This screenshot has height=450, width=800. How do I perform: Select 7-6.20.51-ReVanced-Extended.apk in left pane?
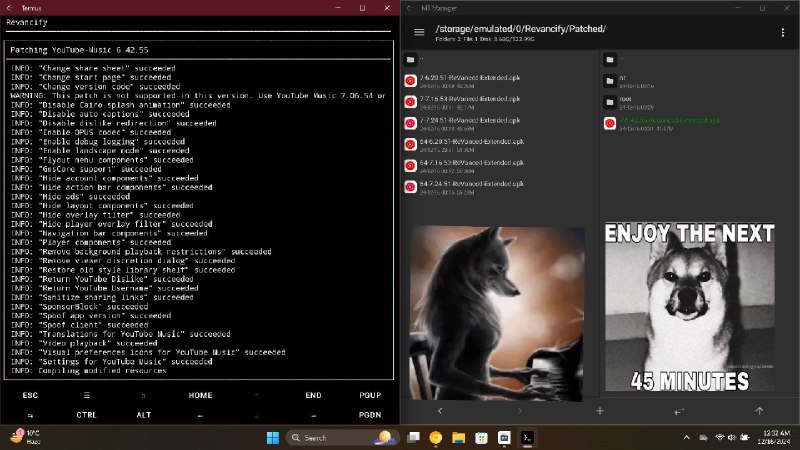click(x=500, y=81)
